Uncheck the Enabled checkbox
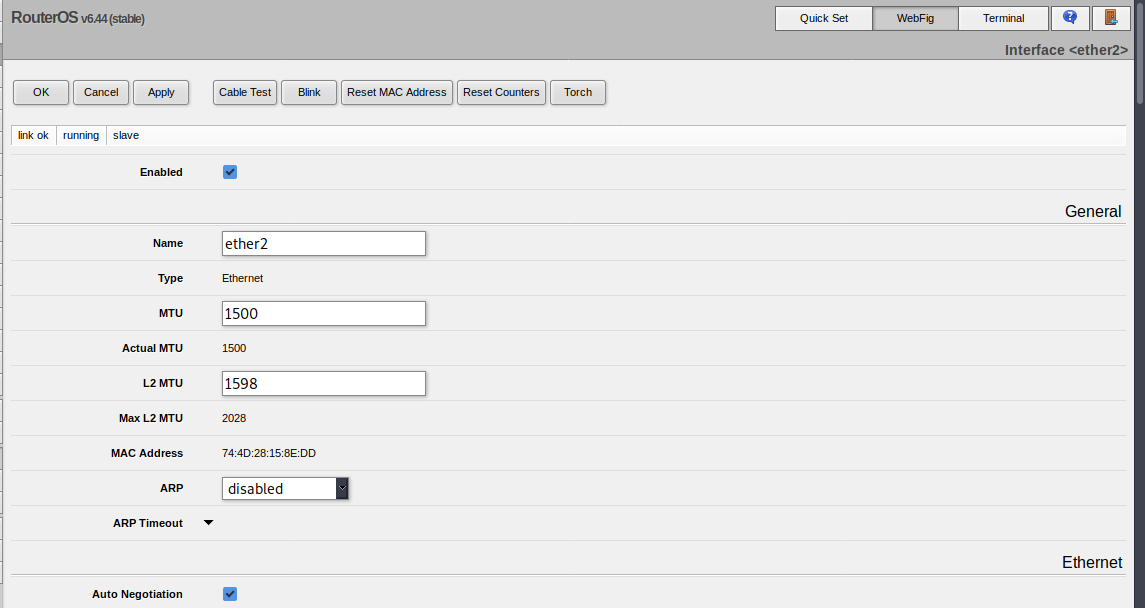The width and height of the screenshot is (1145, 608). pos(230,172)
